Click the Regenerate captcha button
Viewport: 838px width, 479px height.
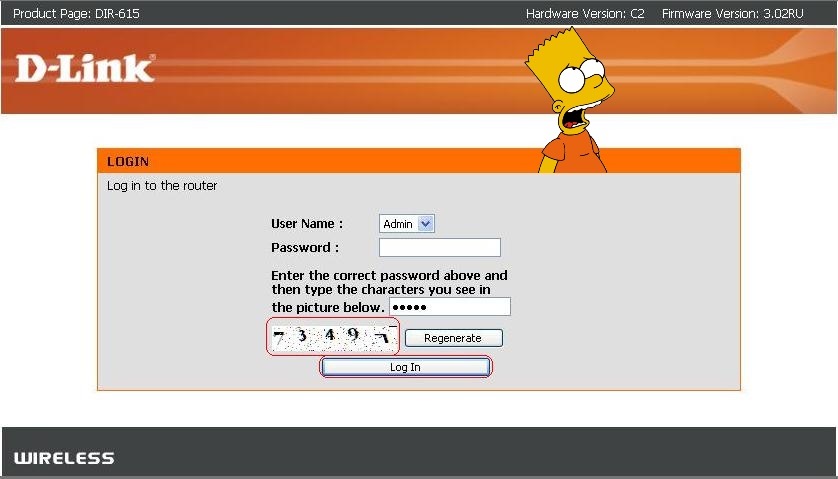453,338
